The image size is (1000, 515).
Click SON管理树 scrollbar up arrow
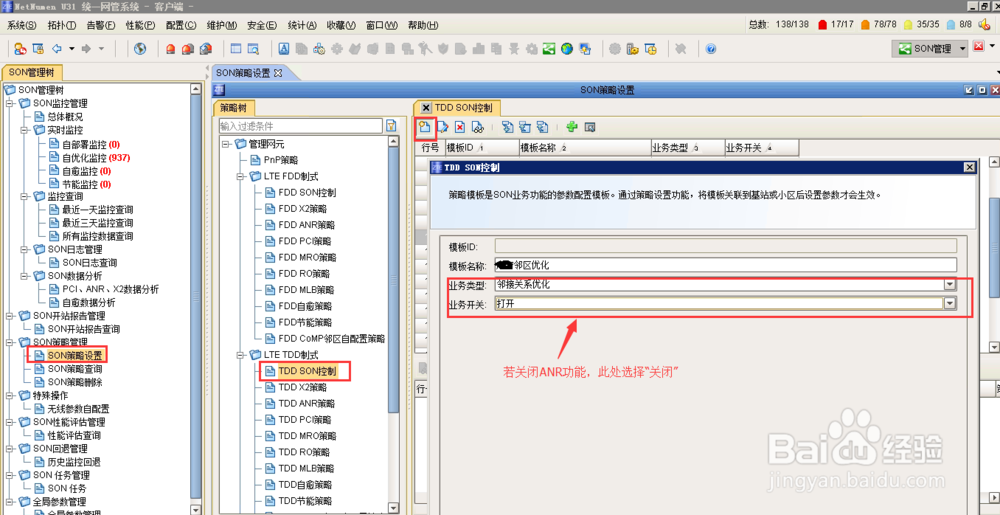coord(196,89)
